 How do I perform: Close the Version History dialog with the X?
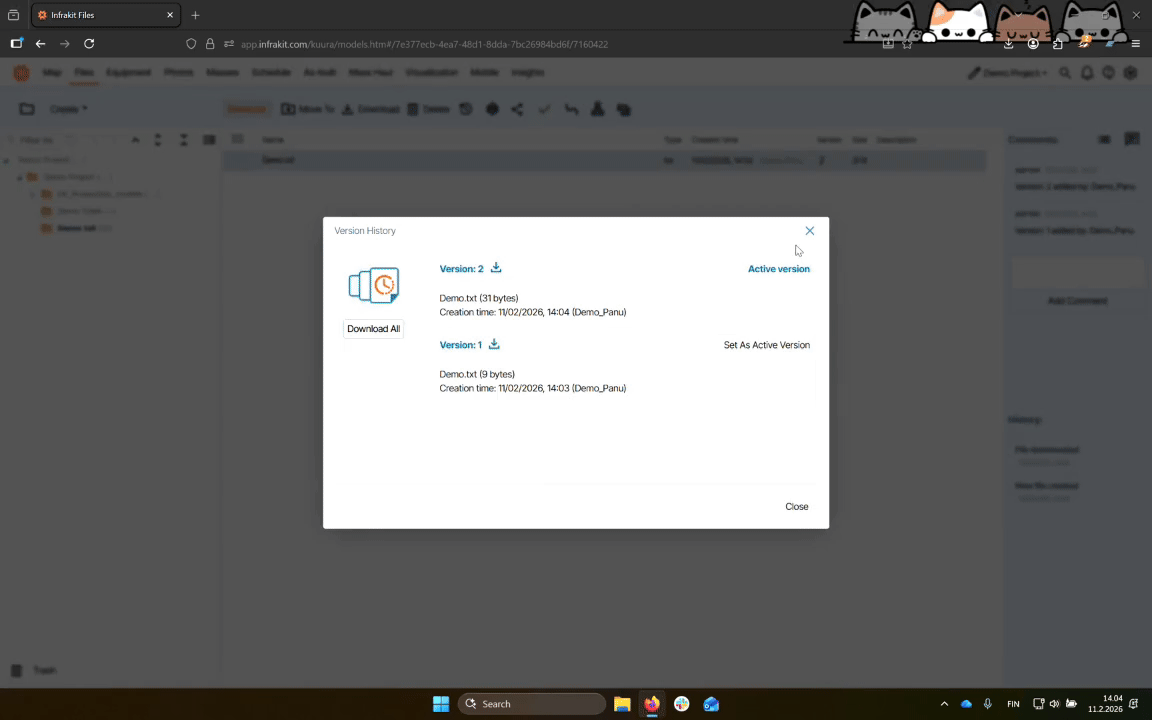click(809, 231)
